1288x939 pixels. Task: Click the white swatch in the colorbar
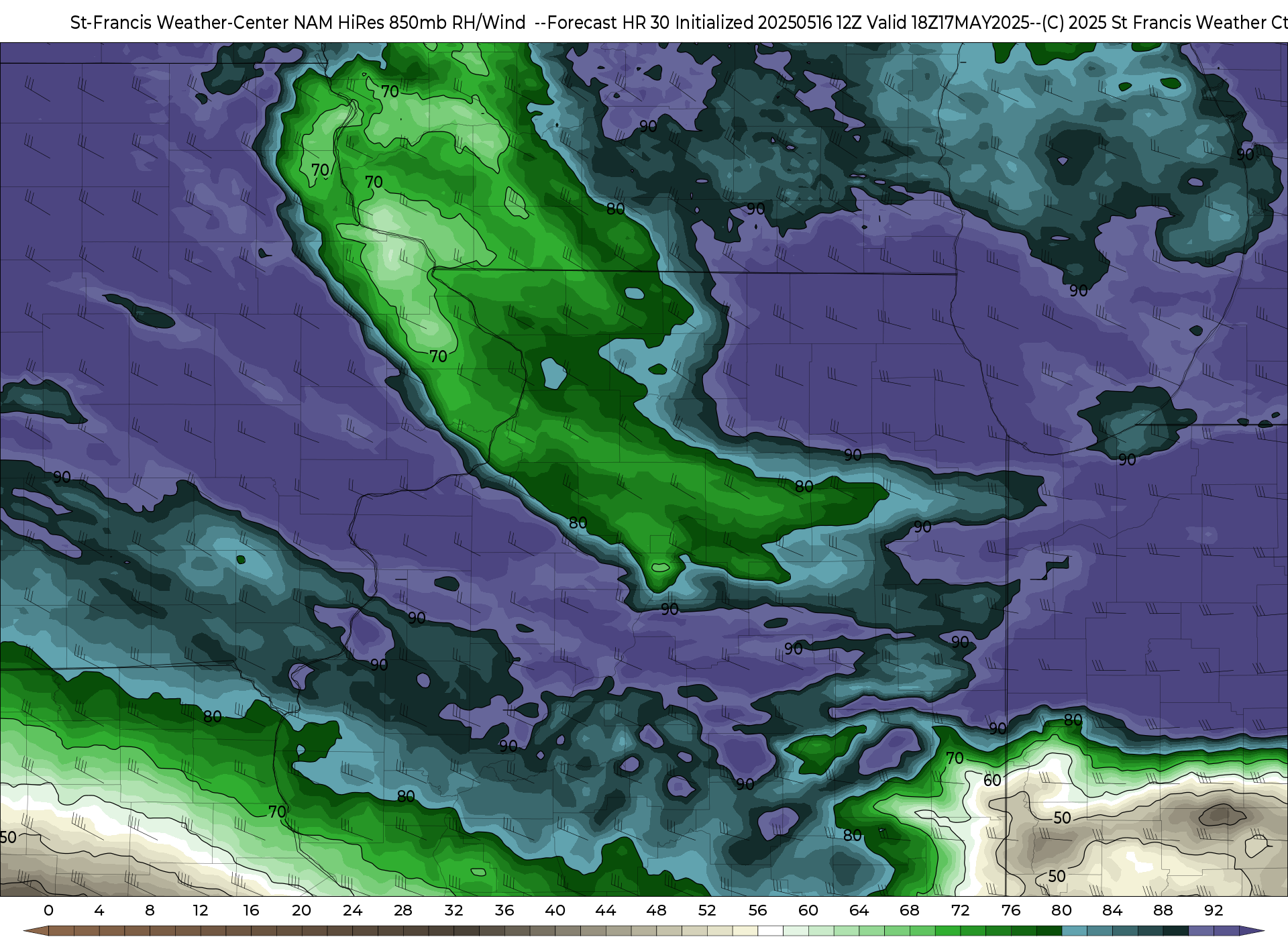pyautogui.click(x=770, y=931)
